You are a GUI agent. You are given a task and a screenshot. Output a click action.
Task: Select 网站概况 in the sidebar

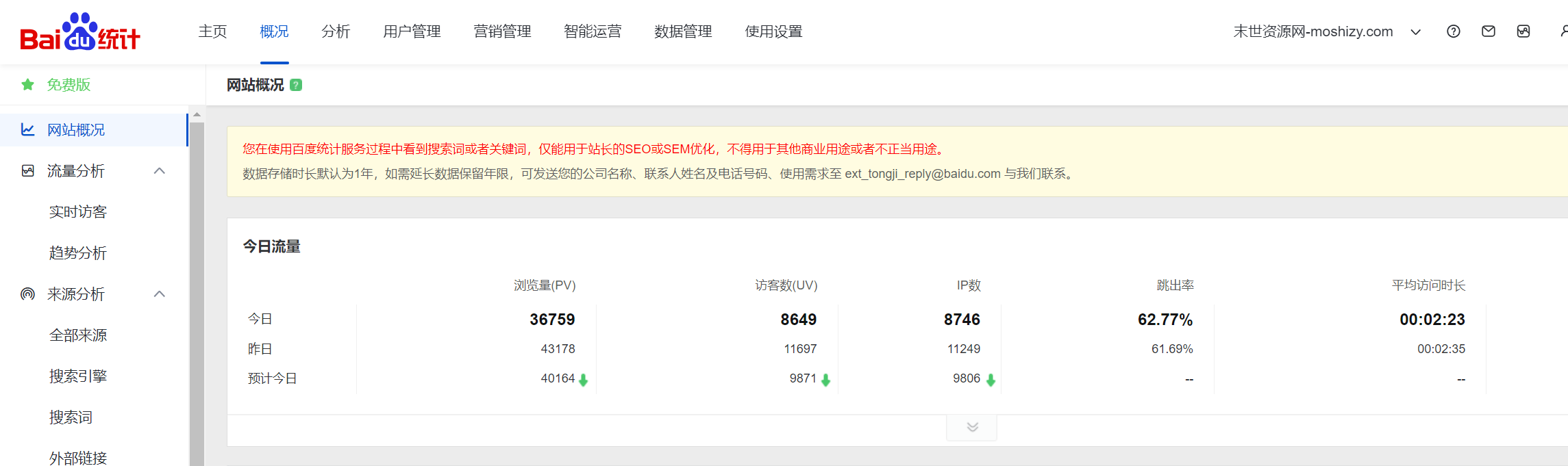(x=76, y=130)
